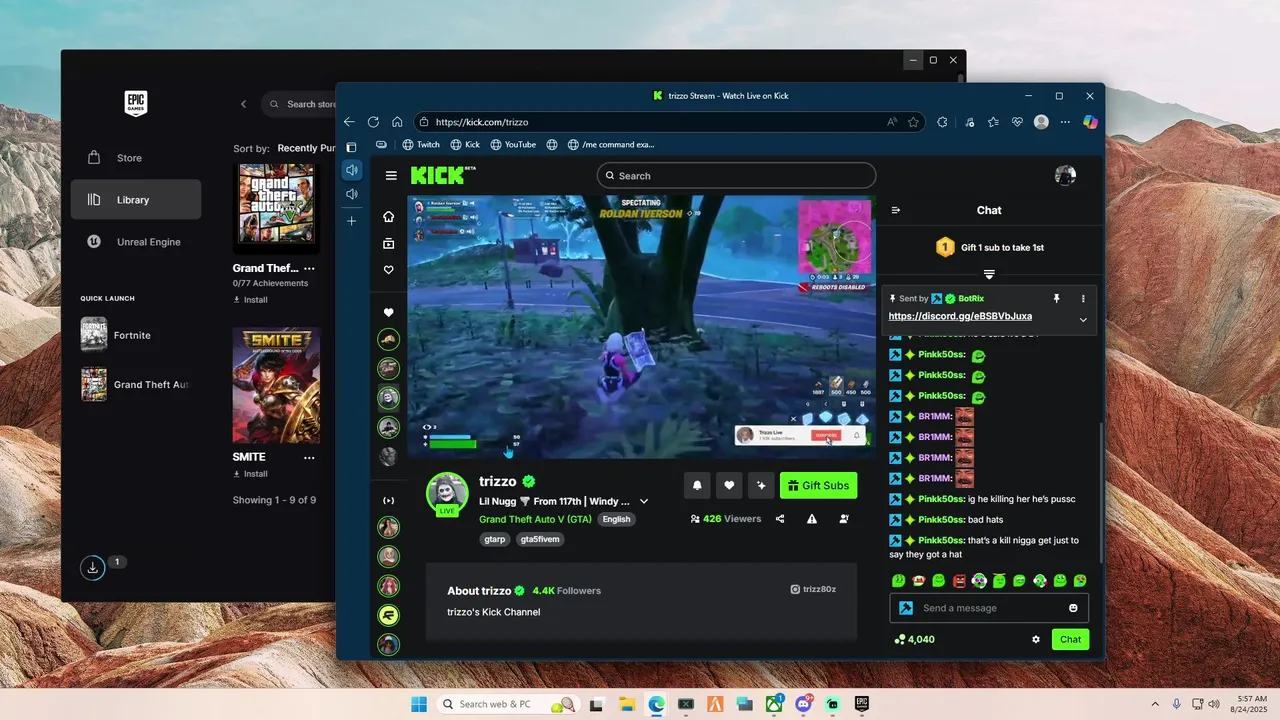1280x720 pixels.
Task: Click the pin icon on BotRix pinned message
Action: 1056,298
